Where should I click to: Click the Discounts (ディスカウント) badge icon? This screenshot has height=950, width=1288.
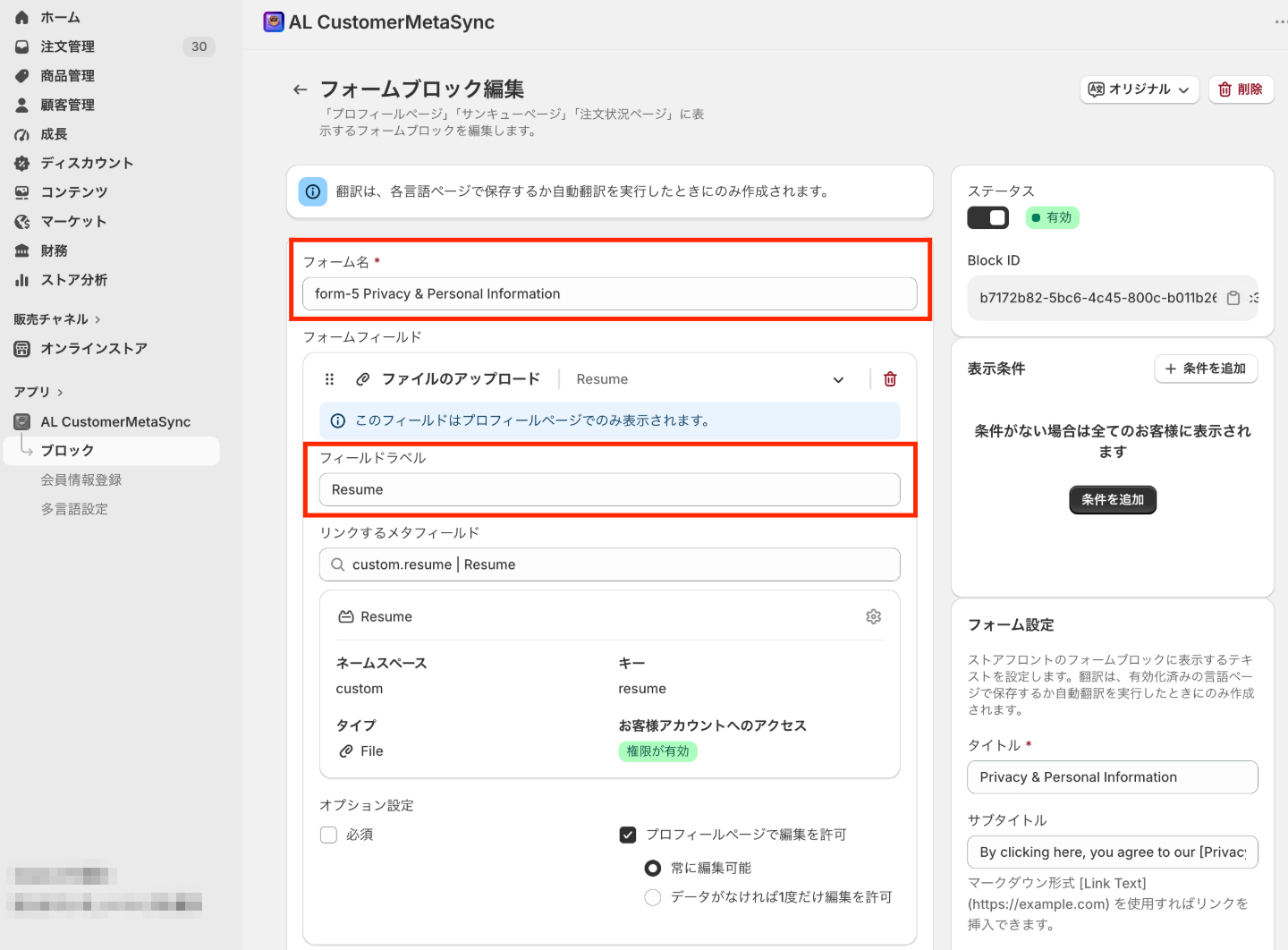click(x=22, y=163)
